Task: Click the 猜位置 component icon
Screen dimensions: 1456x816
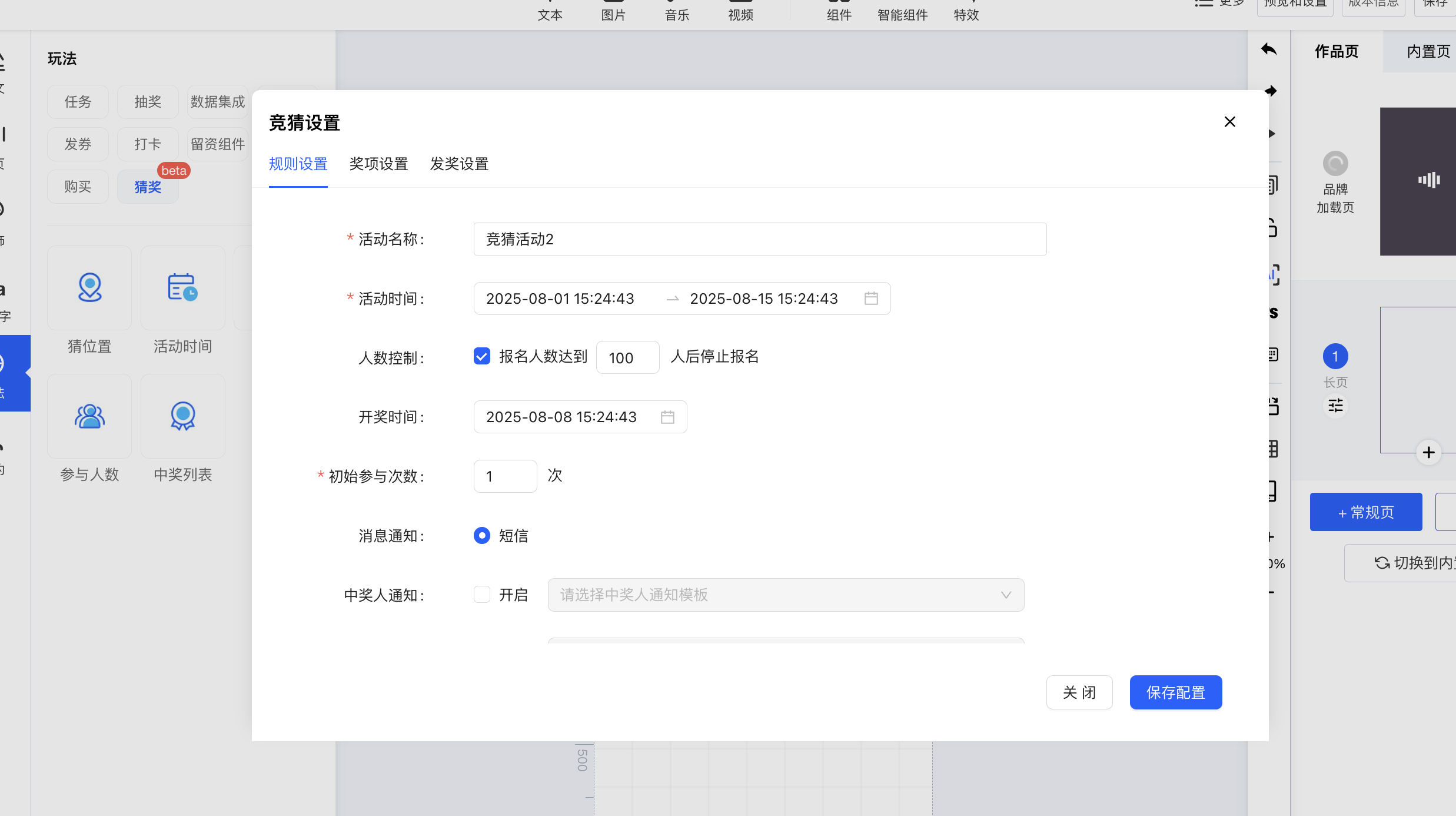Action: 89,288
